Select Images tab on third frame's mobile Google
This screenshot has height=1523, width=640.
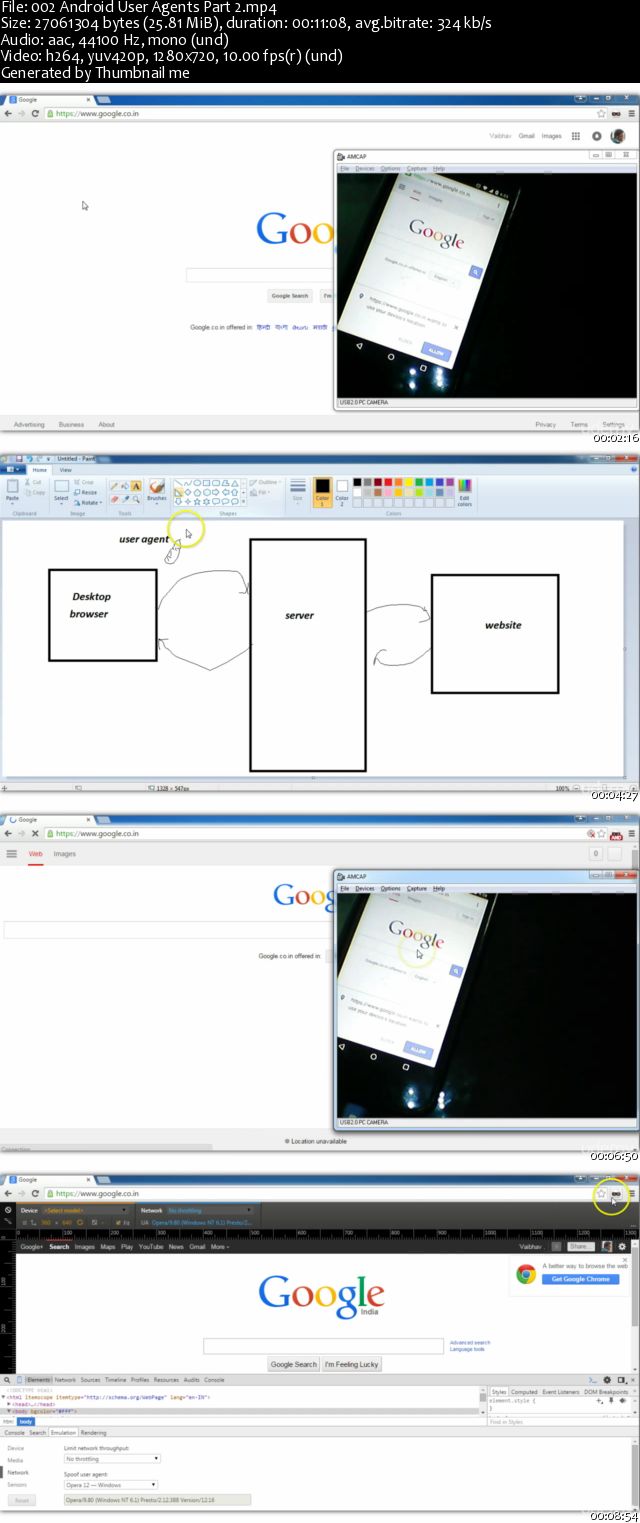coord(65,854)
